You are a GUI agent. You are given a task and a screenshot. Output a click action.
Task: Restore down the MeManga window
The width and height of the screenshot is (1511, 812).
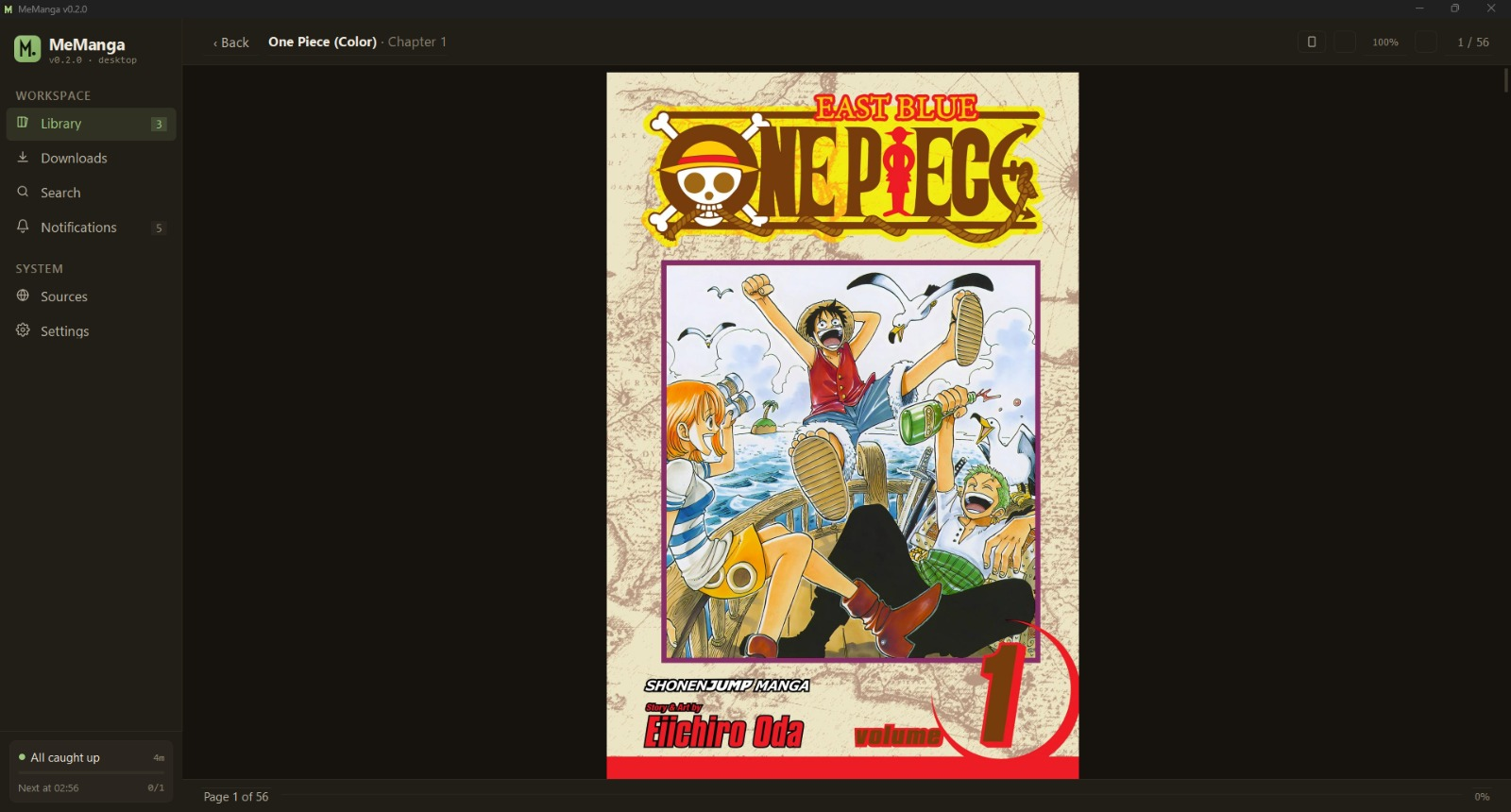click(x=1455, y=8)
